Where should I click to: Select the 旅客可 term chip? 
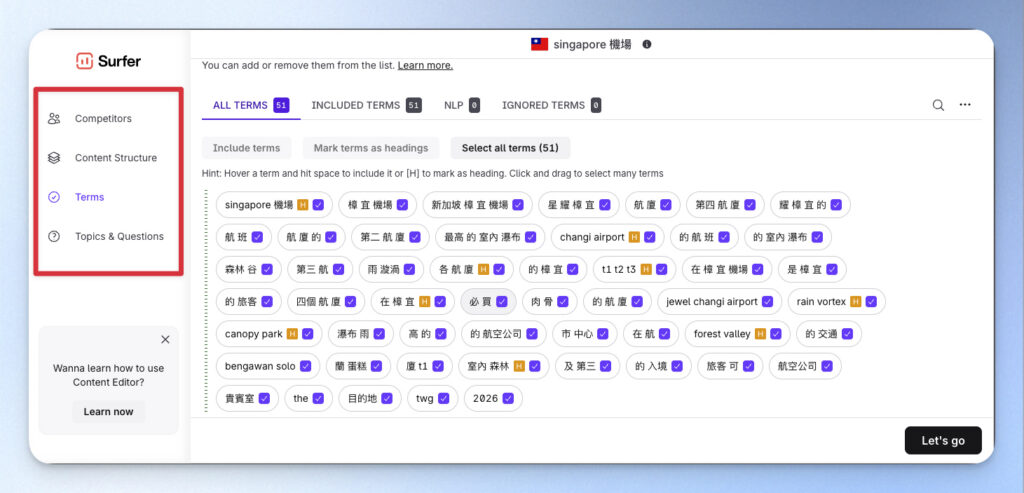tap(730, 366)
